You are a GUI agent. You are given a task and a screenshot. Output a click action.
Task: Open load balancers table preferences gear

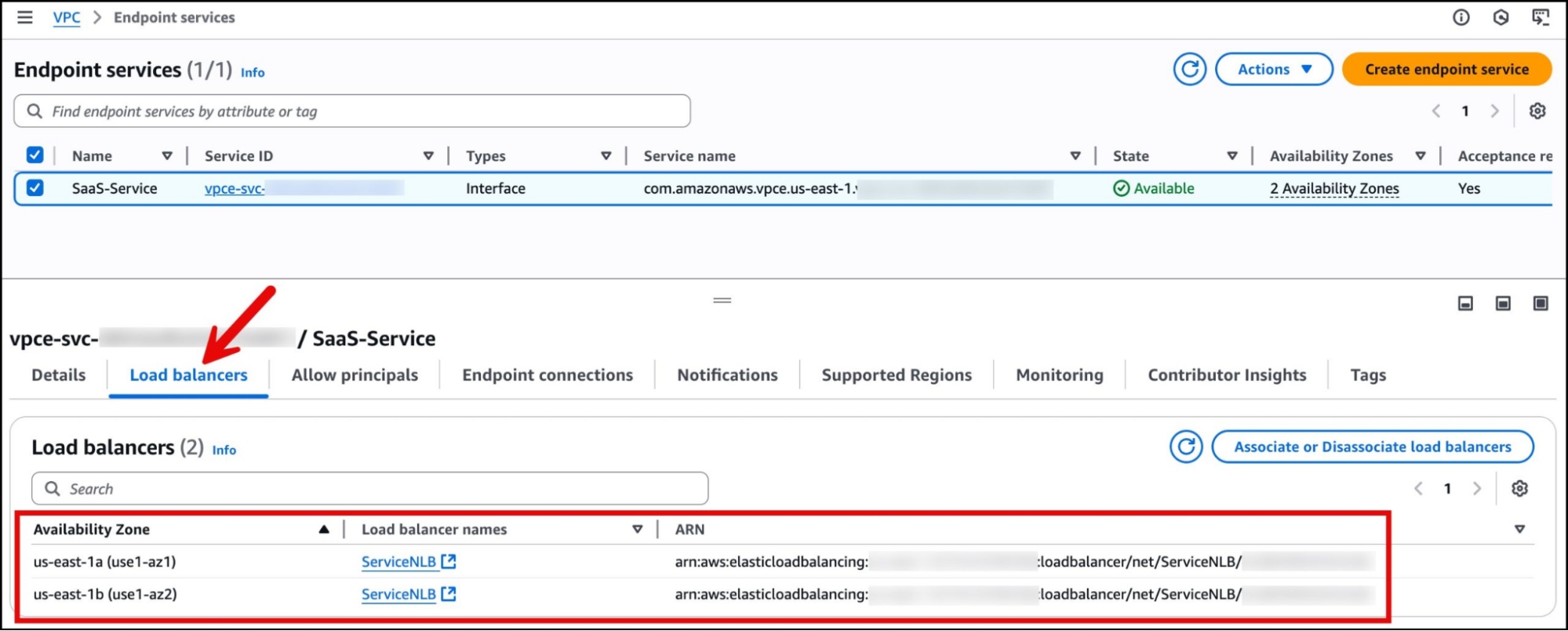coord(1519,488)
